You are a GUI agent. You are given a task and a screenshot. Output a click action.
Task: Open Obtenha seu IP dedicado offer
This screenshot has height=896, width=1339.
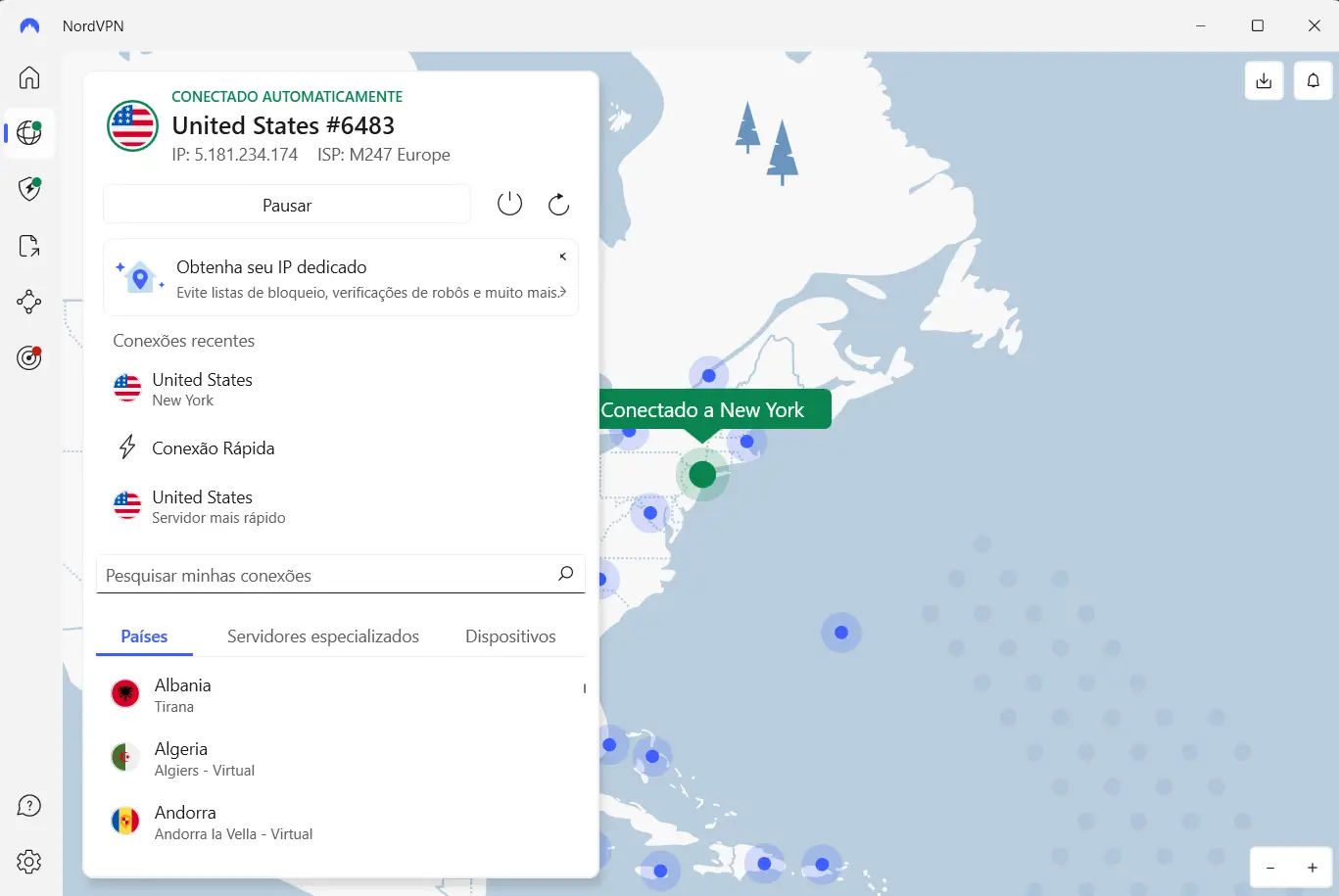pyautogui.click(x=341, y=278)
